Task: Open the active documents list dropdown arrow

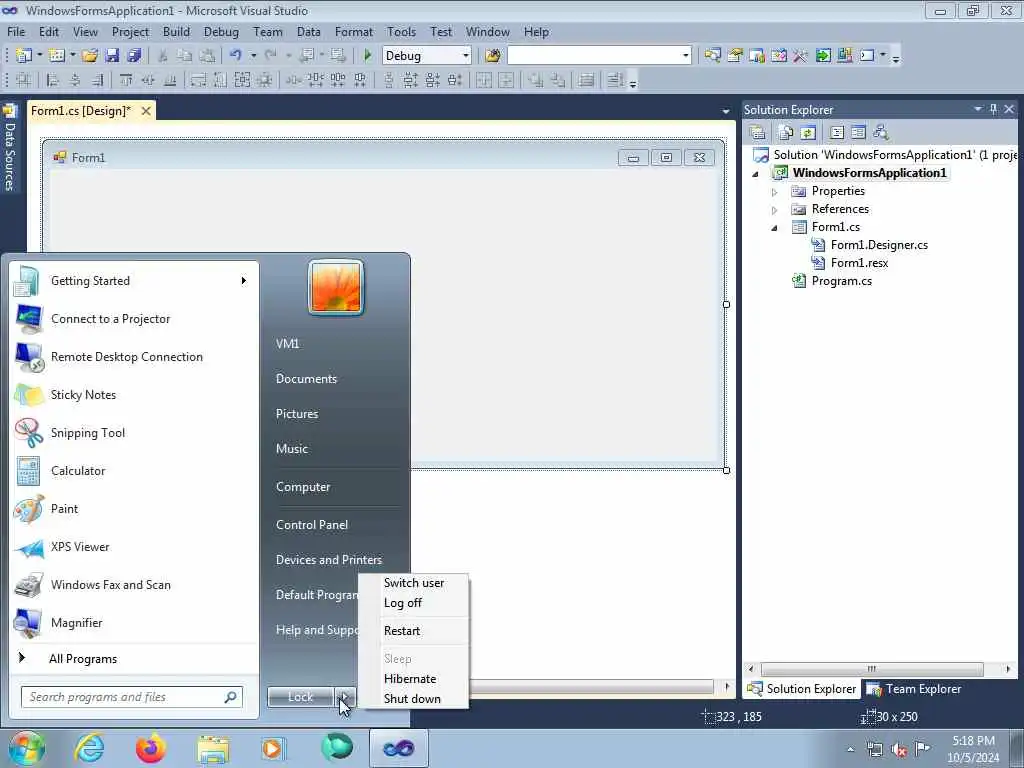Action: coord(726,112)
